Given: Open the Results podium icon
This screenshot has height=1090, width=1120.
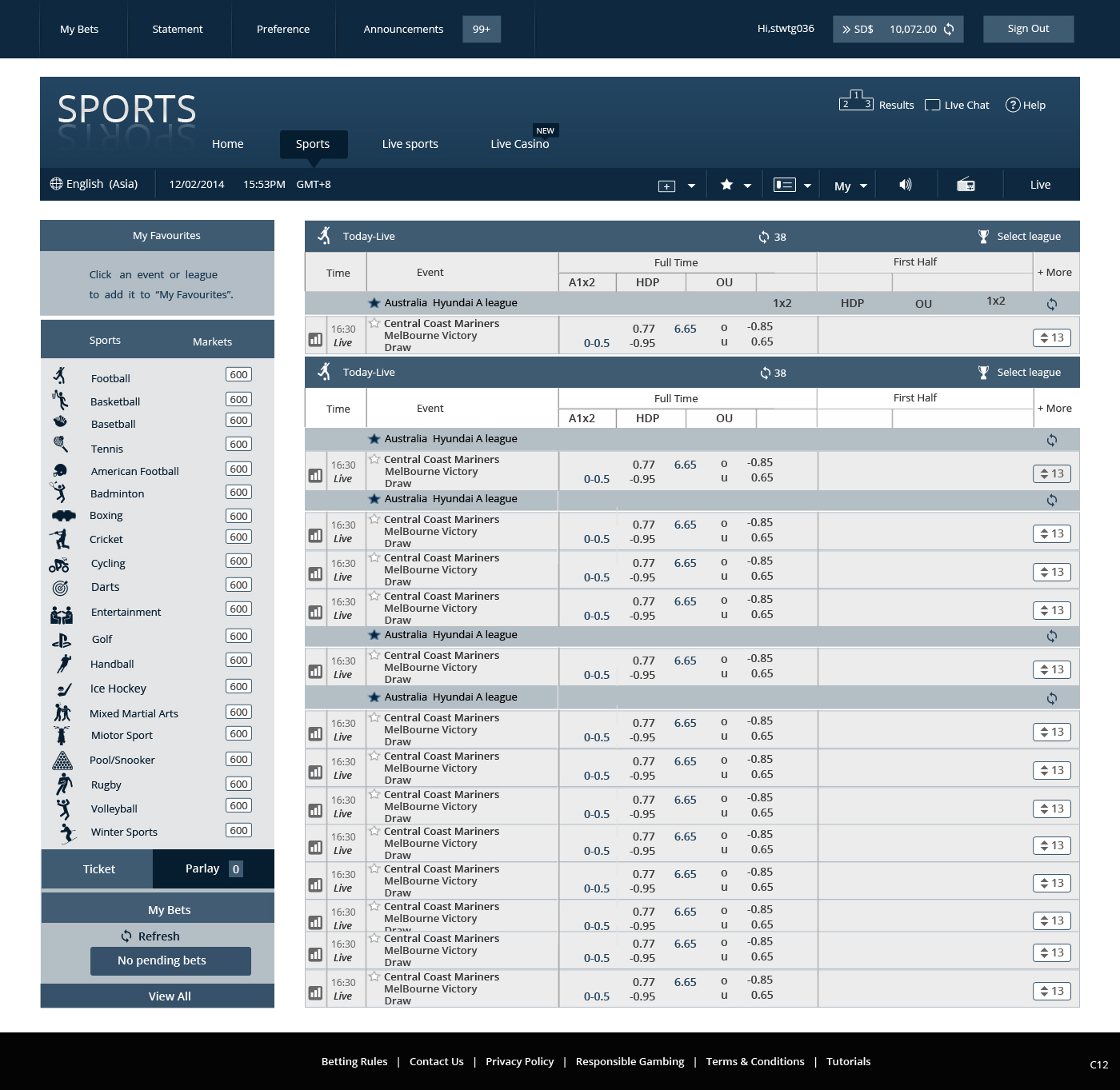Looking at the screenshot, I should click(x=856, y=100).
